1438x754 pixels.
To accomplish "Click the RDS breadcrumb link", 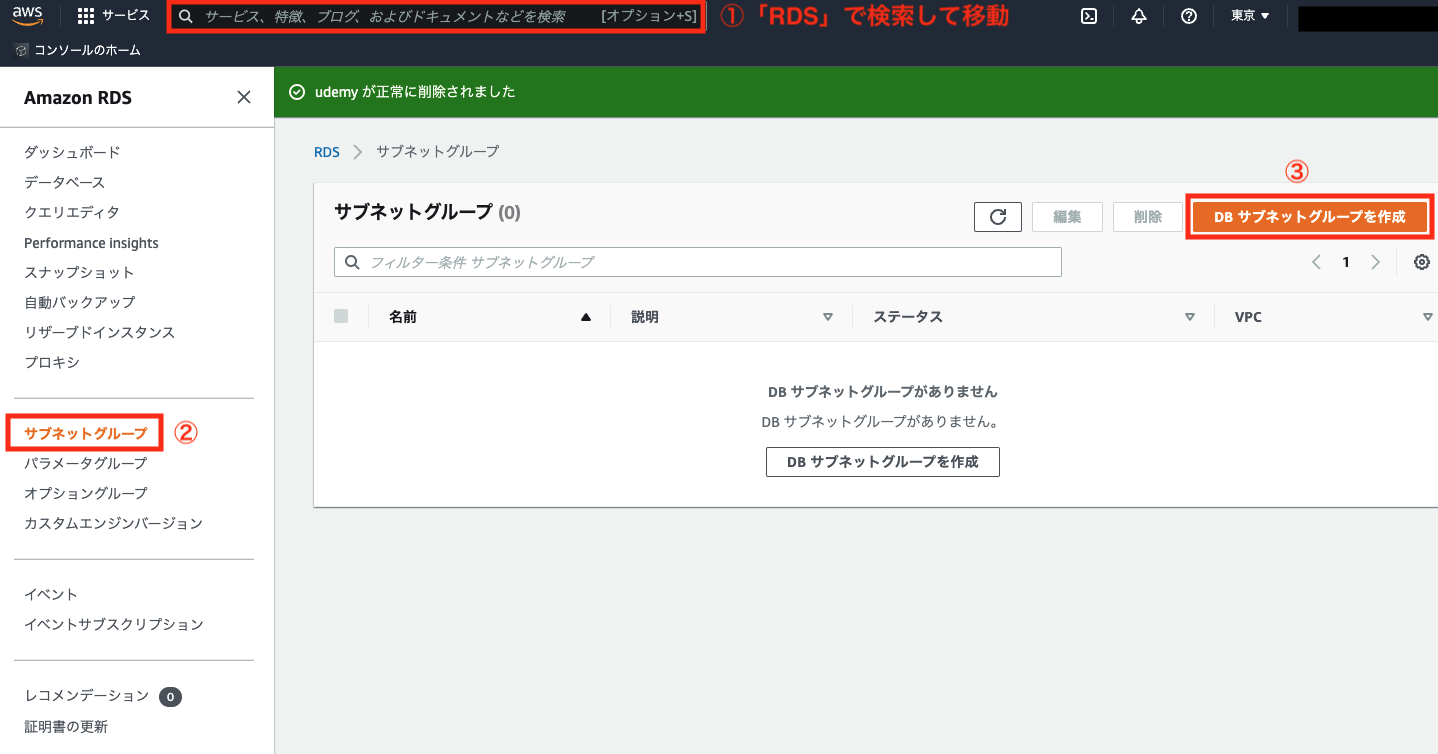I will [327, 152].
